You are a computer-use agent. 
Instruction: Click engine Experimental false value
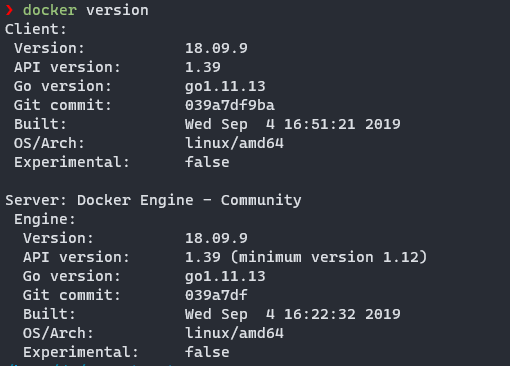click(x=207, y=352)
